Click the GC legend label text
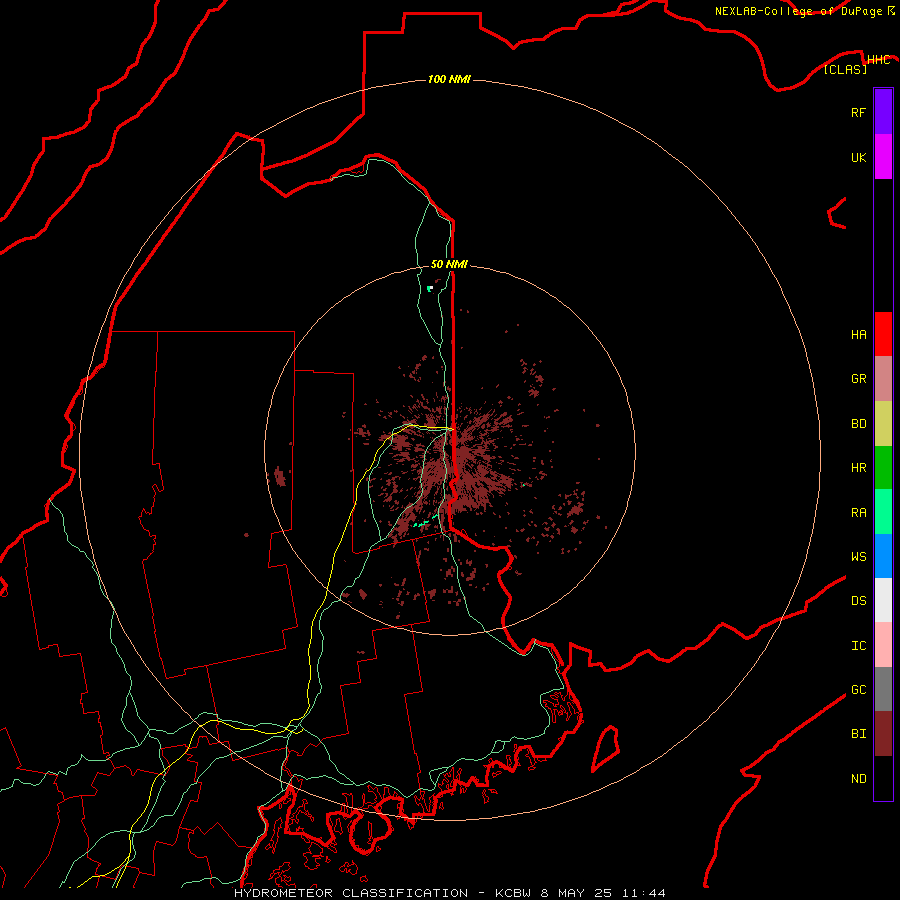This screenshot has width=900, height=900. [859, 690]
